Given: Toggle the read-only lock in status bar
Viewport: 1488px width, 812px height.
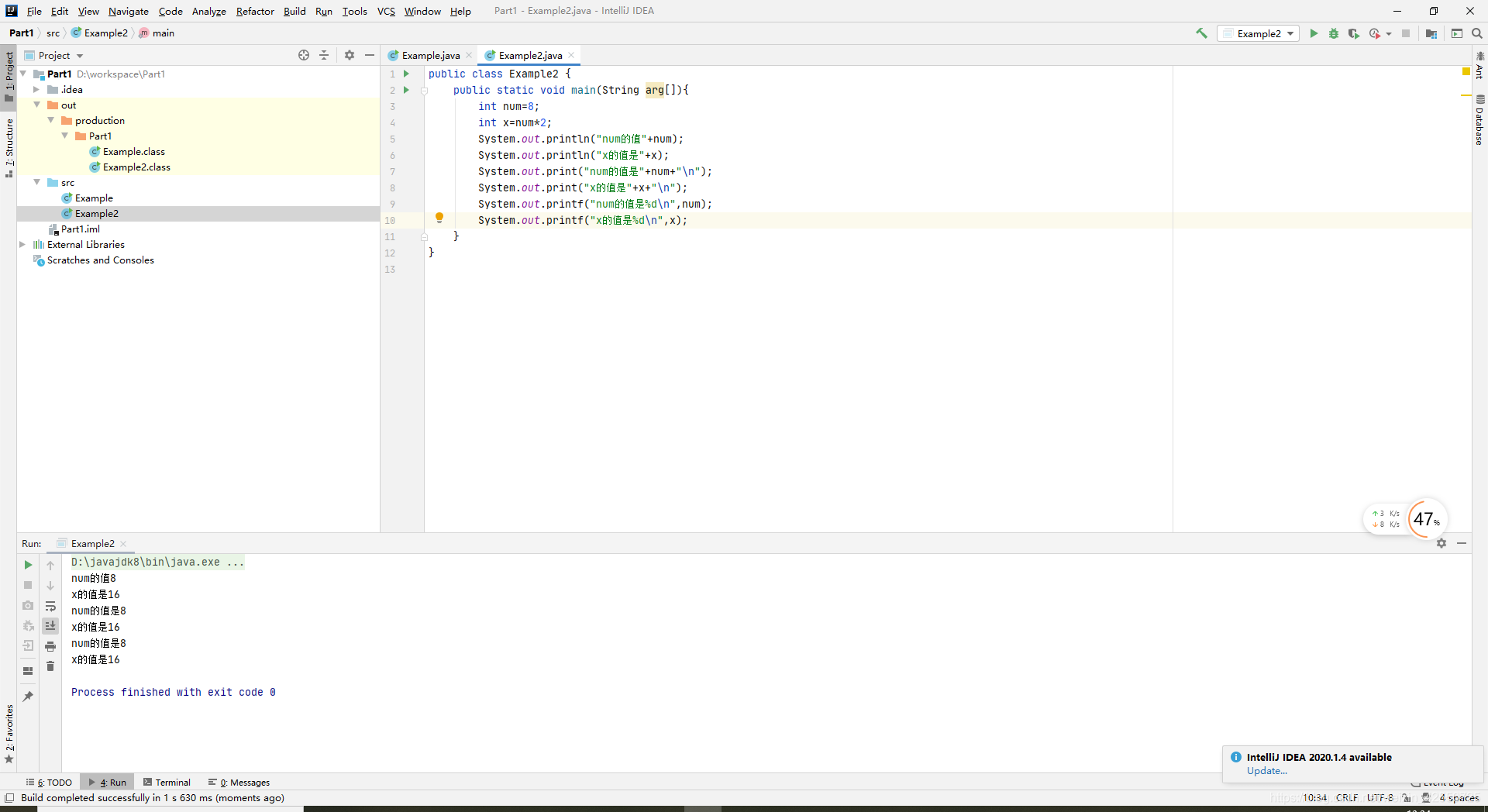Looking at the screenshot, I should (x=1406, y=797).
